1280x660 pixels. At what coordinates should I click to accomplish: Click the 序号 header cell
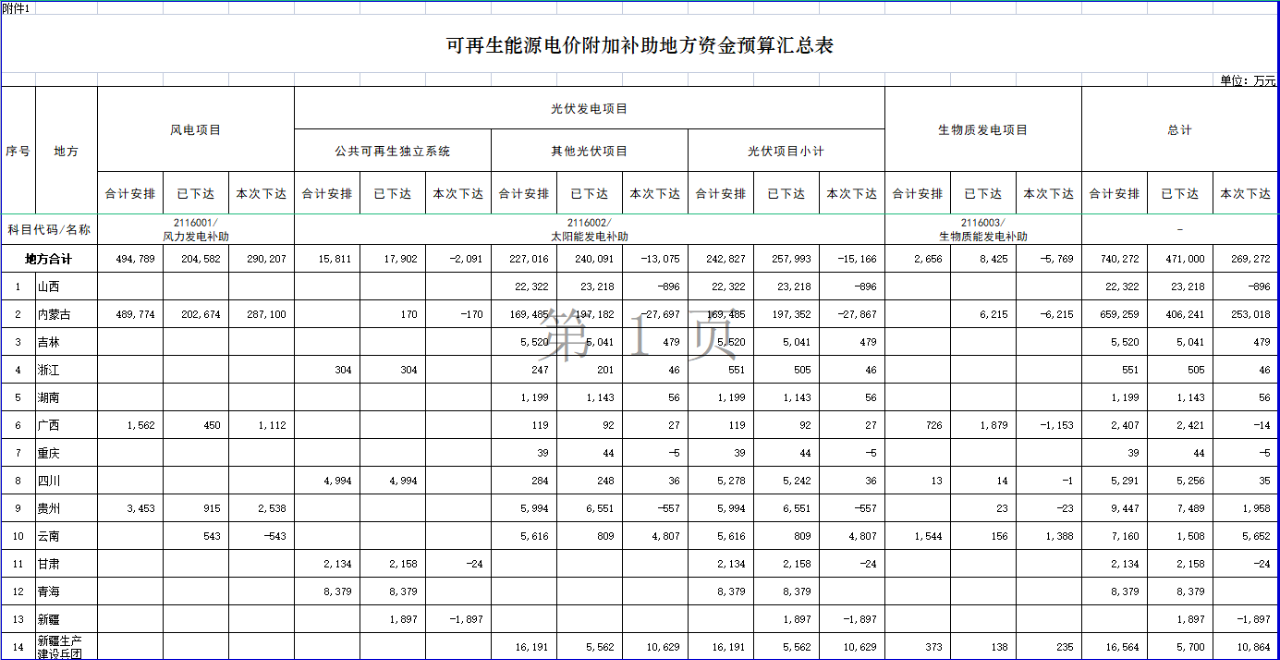pyautogui.click(x=18, y=152)
